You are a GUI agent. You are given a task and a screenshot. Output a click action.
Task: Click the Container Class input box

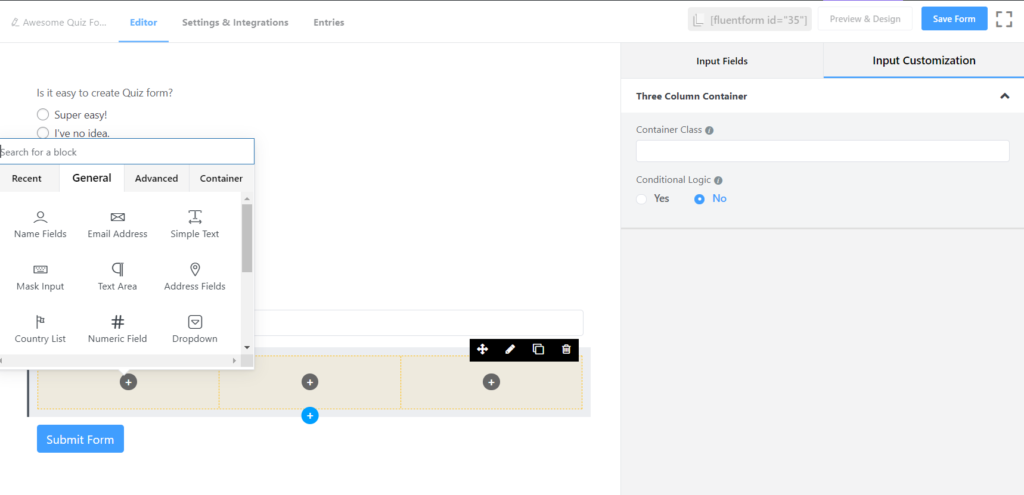point(823,151)
